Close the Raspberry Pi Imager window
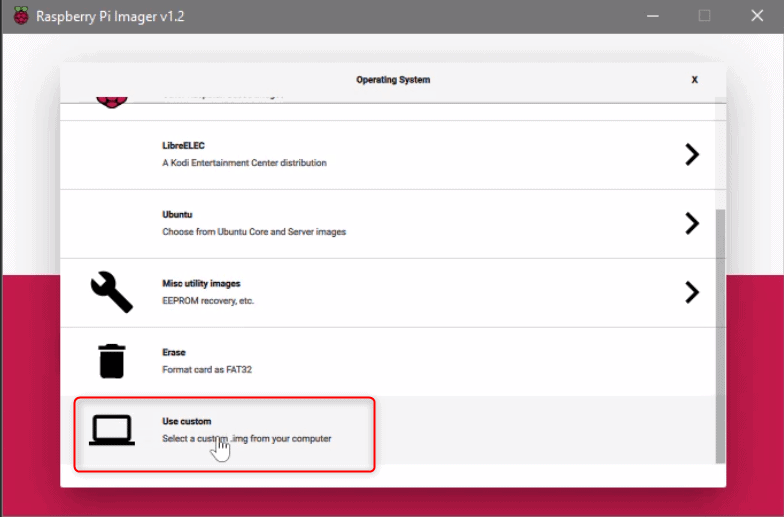Screen dimensions: 784x517 (x=757, y=16)
